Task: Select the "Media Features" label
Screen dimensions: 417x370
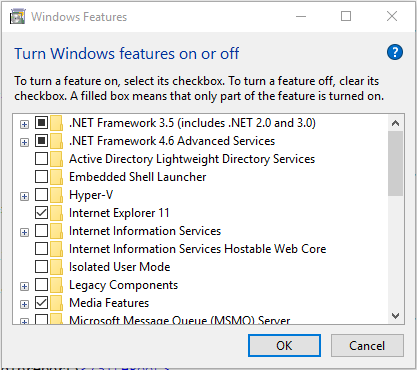Action: 109,303
